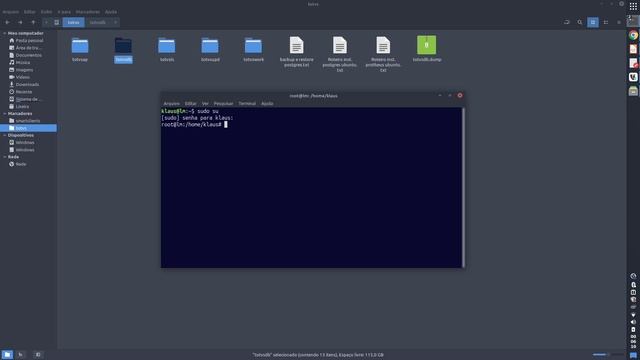This screenshot has width=640, height=360.
Task: Open Sistema de arquivos in sidebar
Action: (x=25, y=99)
